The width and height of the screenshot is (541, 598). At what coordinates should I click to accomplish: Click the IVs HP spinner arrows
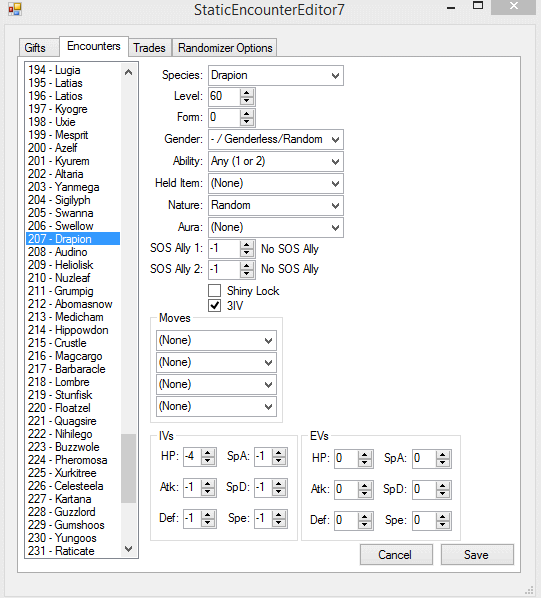coord(208,457)
